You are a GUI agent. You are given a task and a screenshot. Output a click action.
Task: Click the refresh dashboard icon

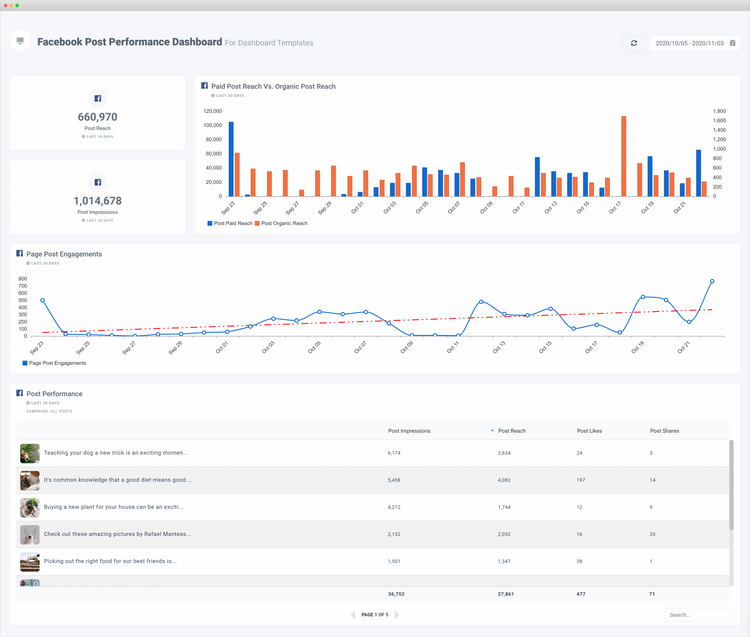[x=633, y=43]
